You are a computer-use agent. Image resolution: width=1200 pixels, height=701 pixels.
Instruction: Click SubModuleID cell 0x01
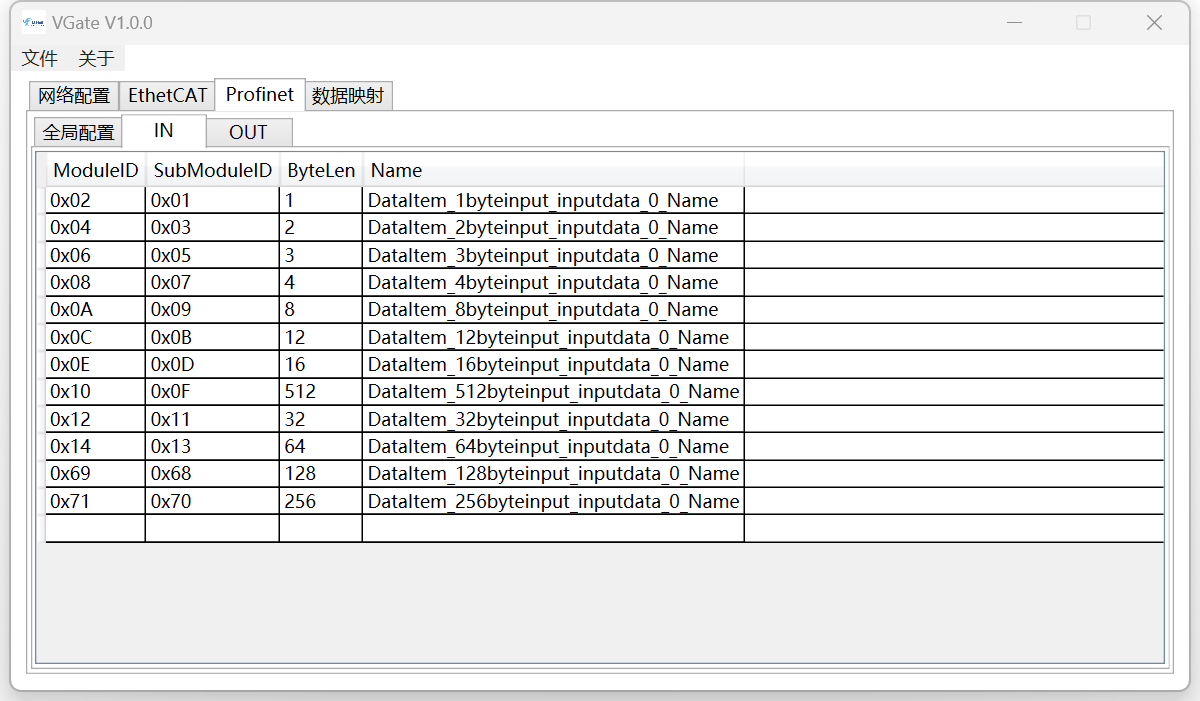212,200
